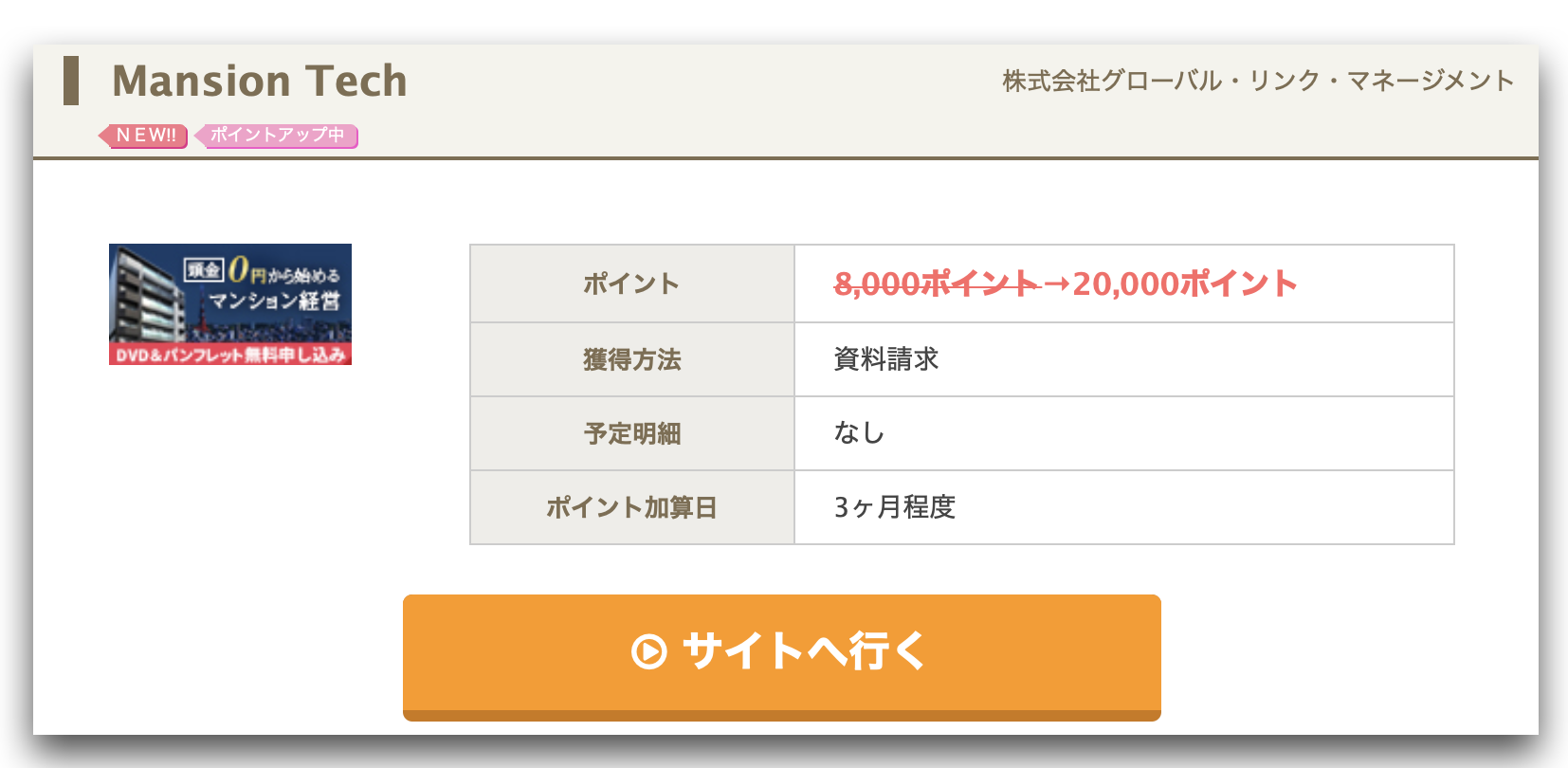Click the DVD&パンフレット無料申し込み strip on banner
The image size is (1568, 768).
[x=230, y=355]
